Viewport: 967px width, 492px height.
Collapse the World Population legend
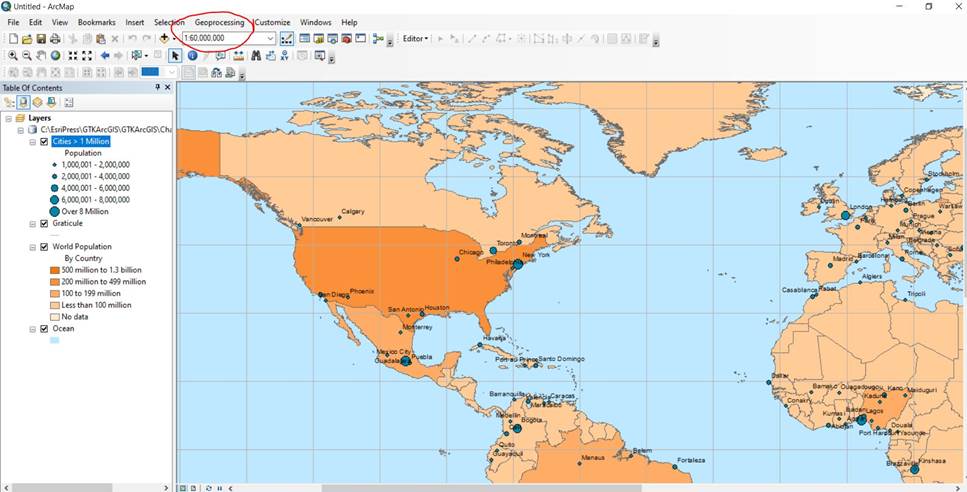33,247
